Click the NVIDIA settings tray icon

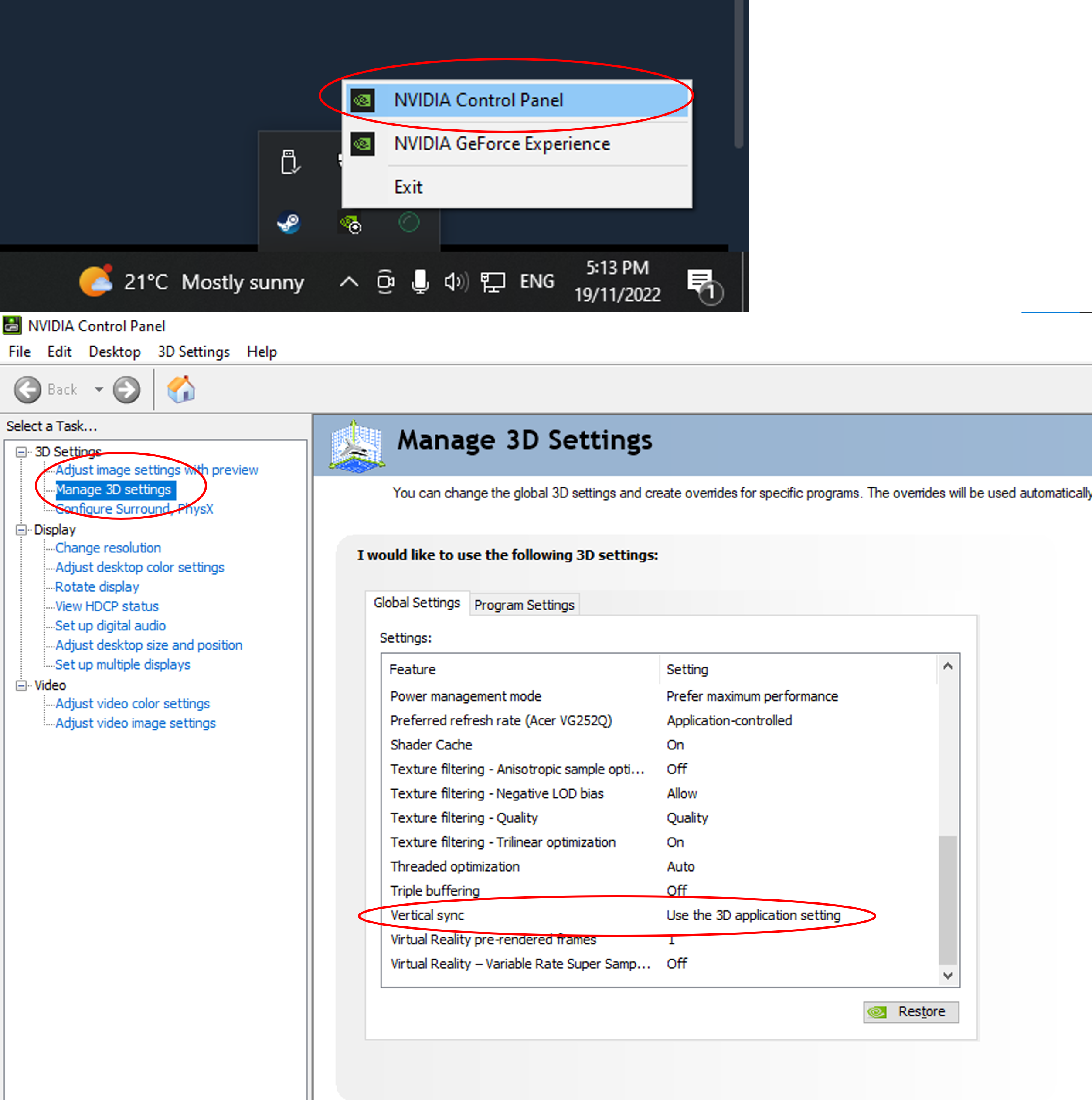pos(350,223)
